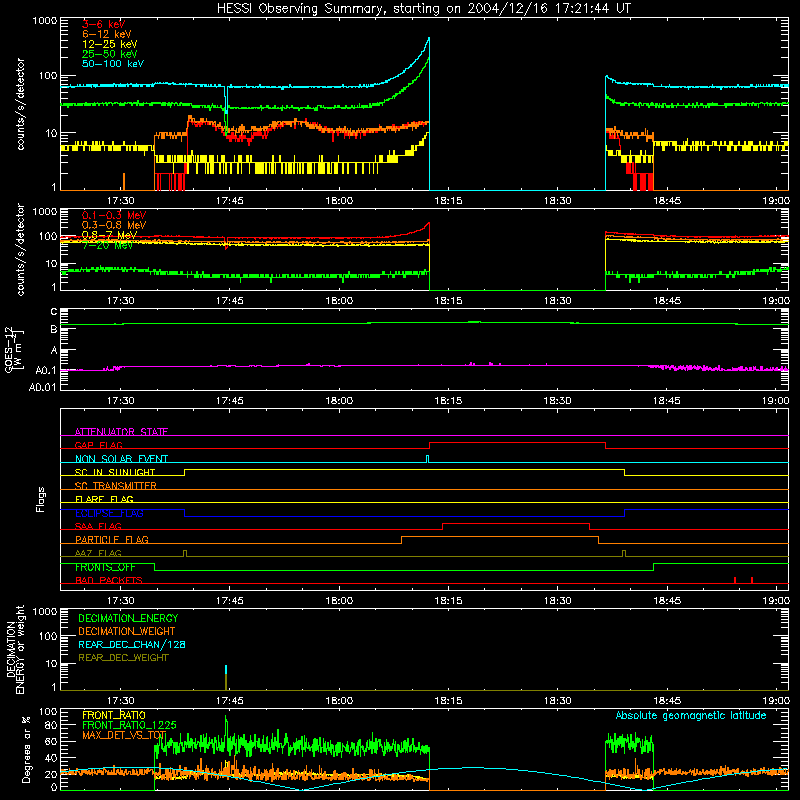
Task: Click the Absolute geomagnetic latitude label
Action: click(691, 715)
